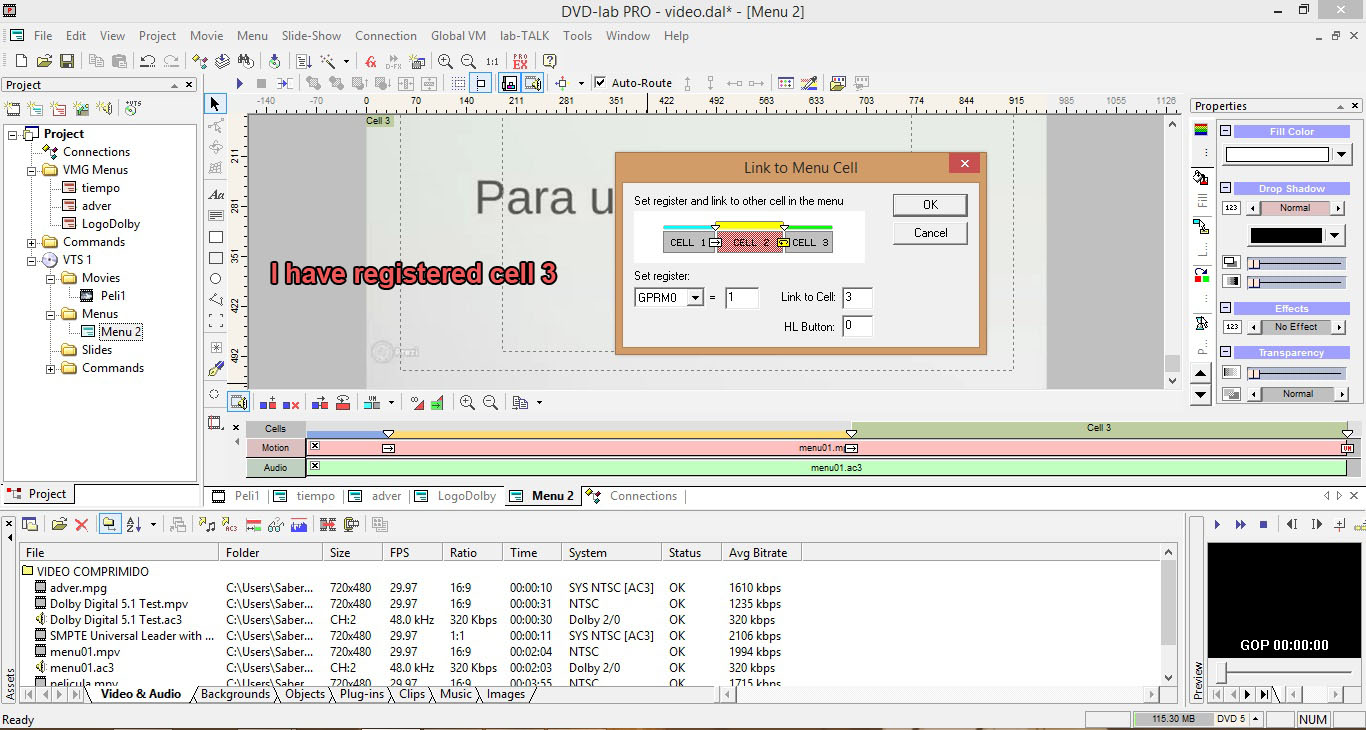
Task: Click the Delete cell icon above timeline
Action: (291, 403)
